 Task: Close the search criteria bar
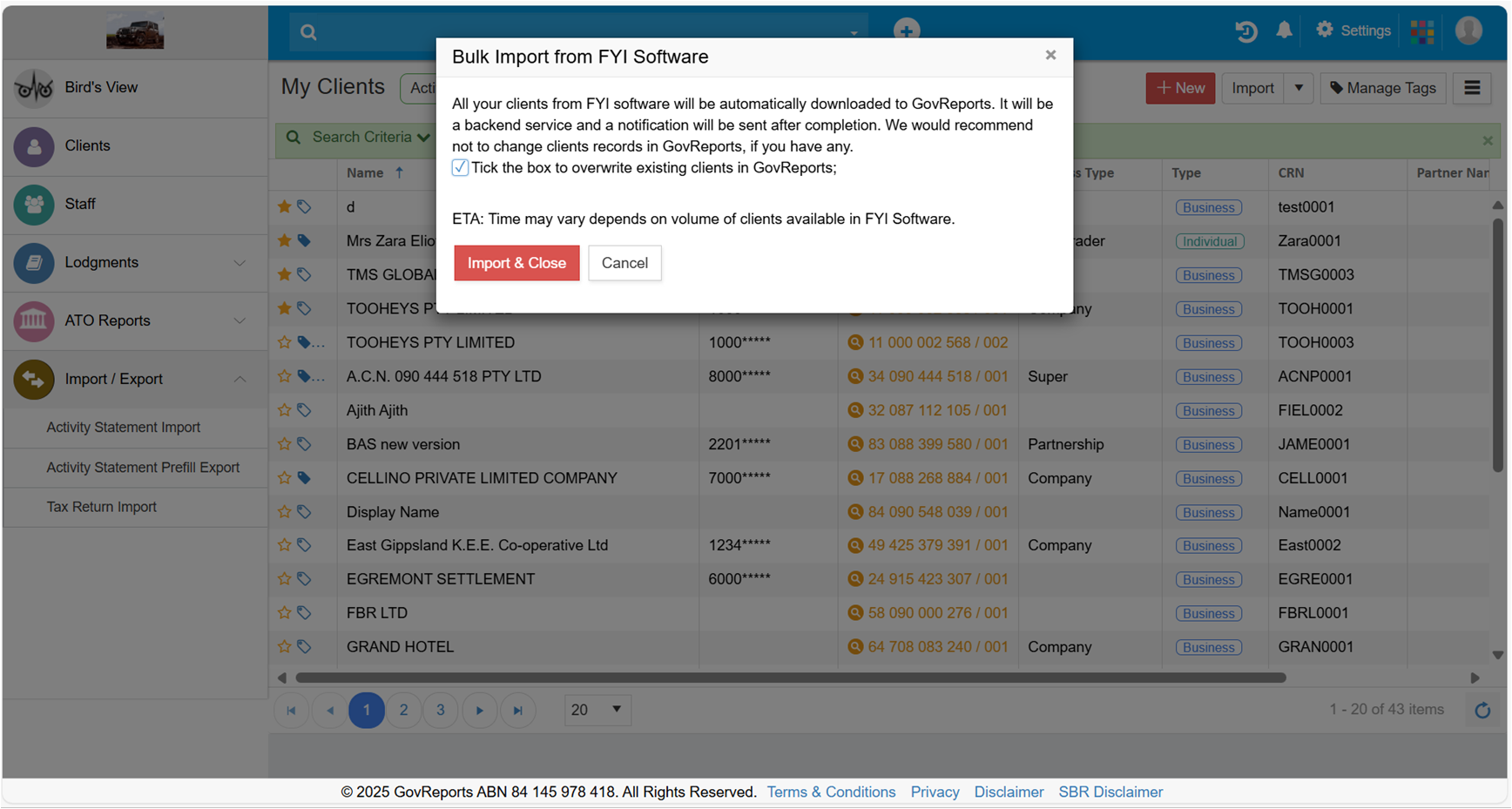[x=1488, y=140]
